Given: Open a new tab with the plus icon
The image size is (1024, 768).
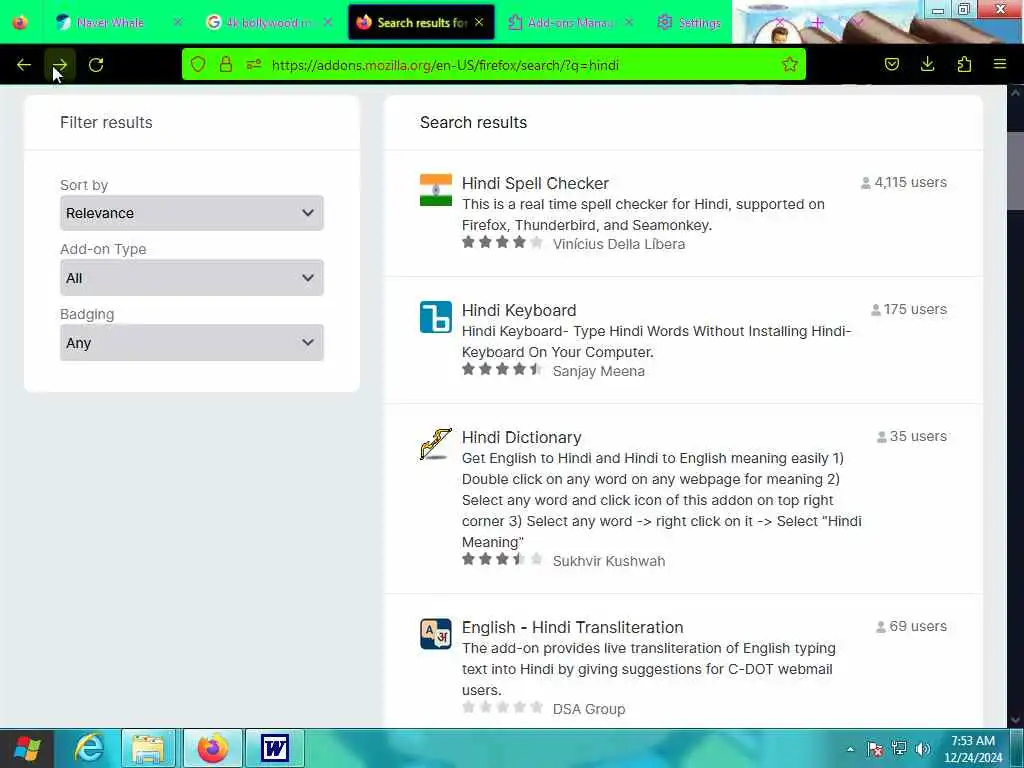Looking at the screenshot, I should pyautogui.click(x=817, y=22).
